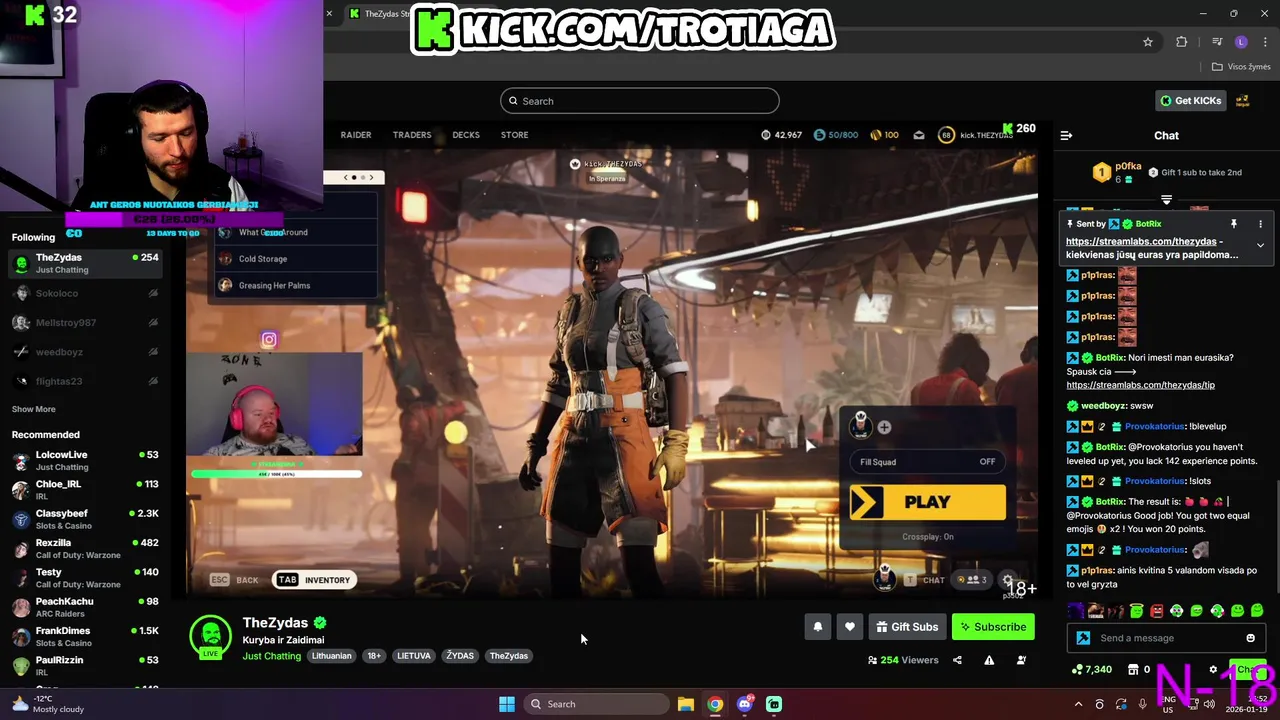Screen dimensions: 1280x720
Task: Open LolcowLive recommended channel
Action: pos(85,460)
